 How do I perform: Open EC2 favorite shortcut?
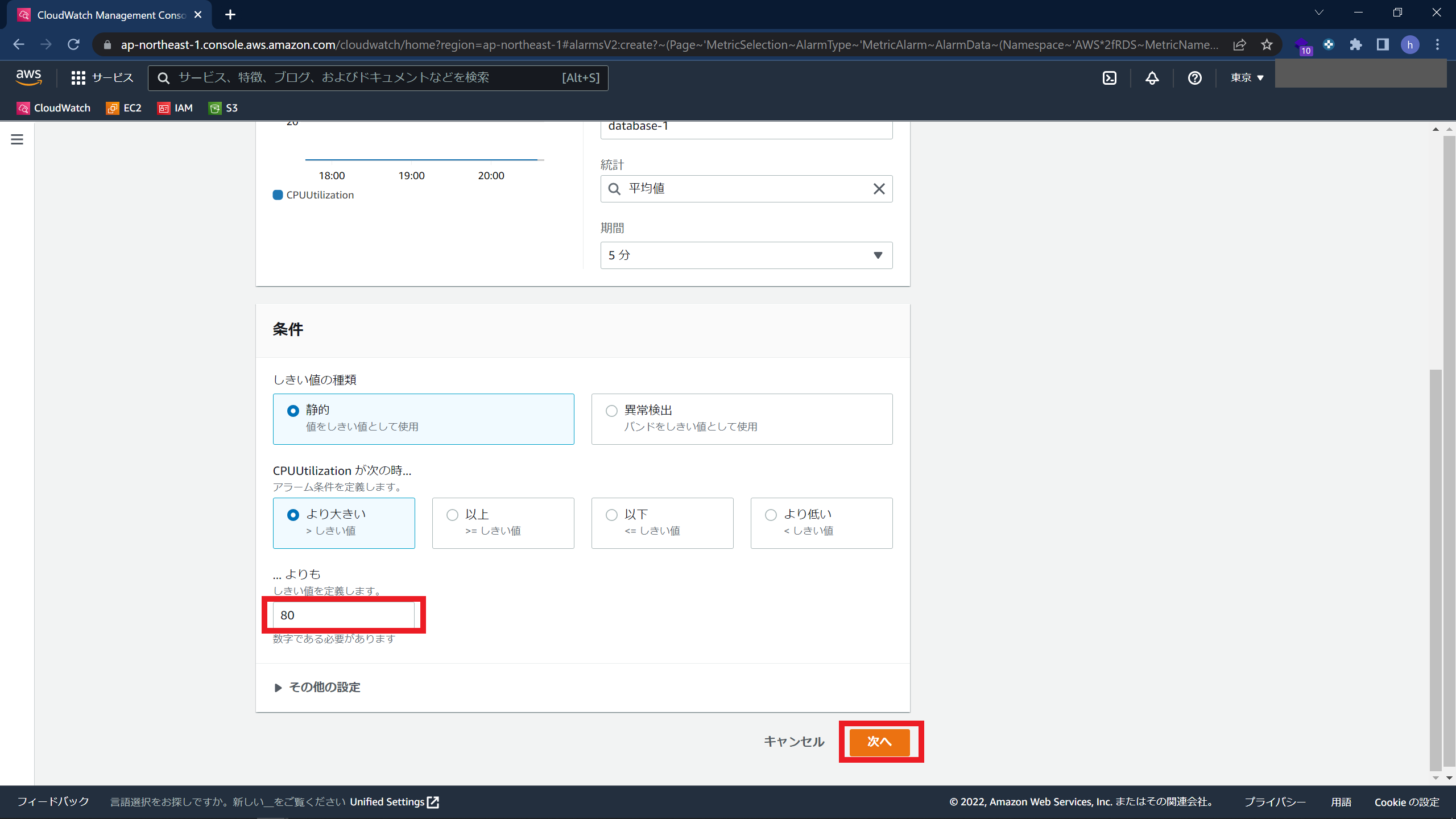[124, 108]
